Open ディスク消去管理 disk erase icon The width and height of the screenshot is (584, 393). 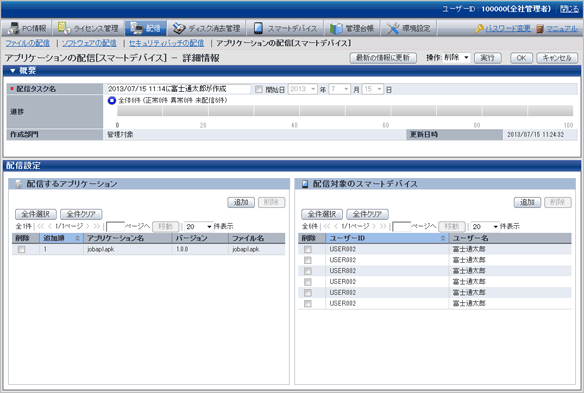pyautogui.click(x=179, y=28)
